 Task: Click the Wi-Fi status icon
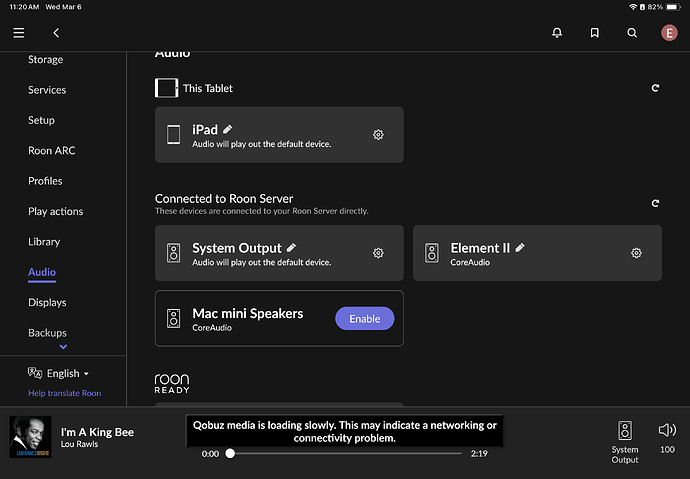pyautogui.click(x=633, y=7)
